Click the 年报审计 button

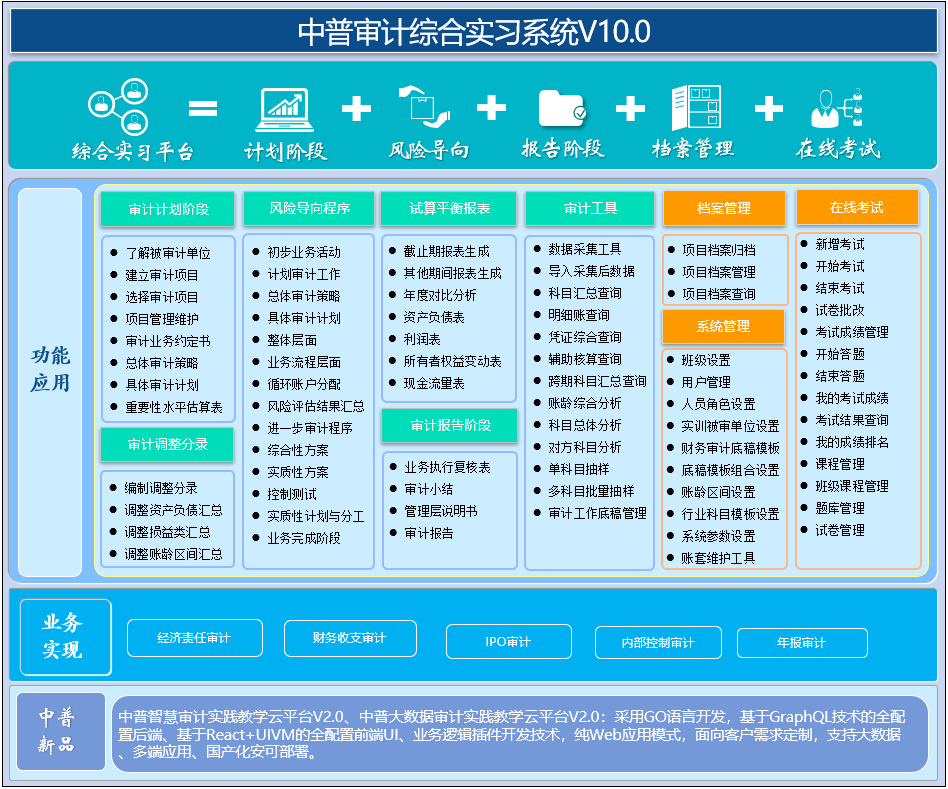pos(802,643)
